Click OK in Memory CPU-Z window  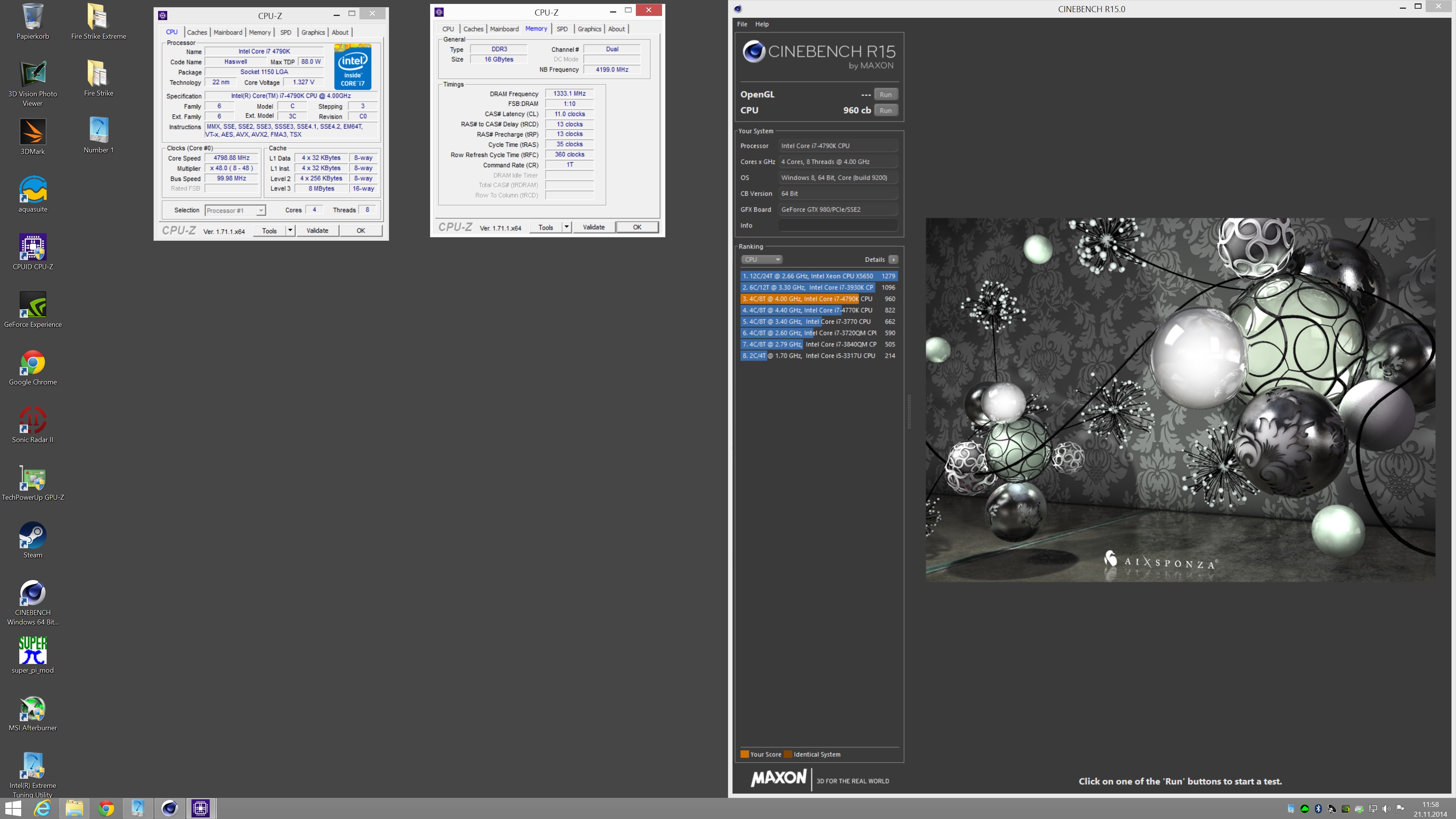point(637,227)
